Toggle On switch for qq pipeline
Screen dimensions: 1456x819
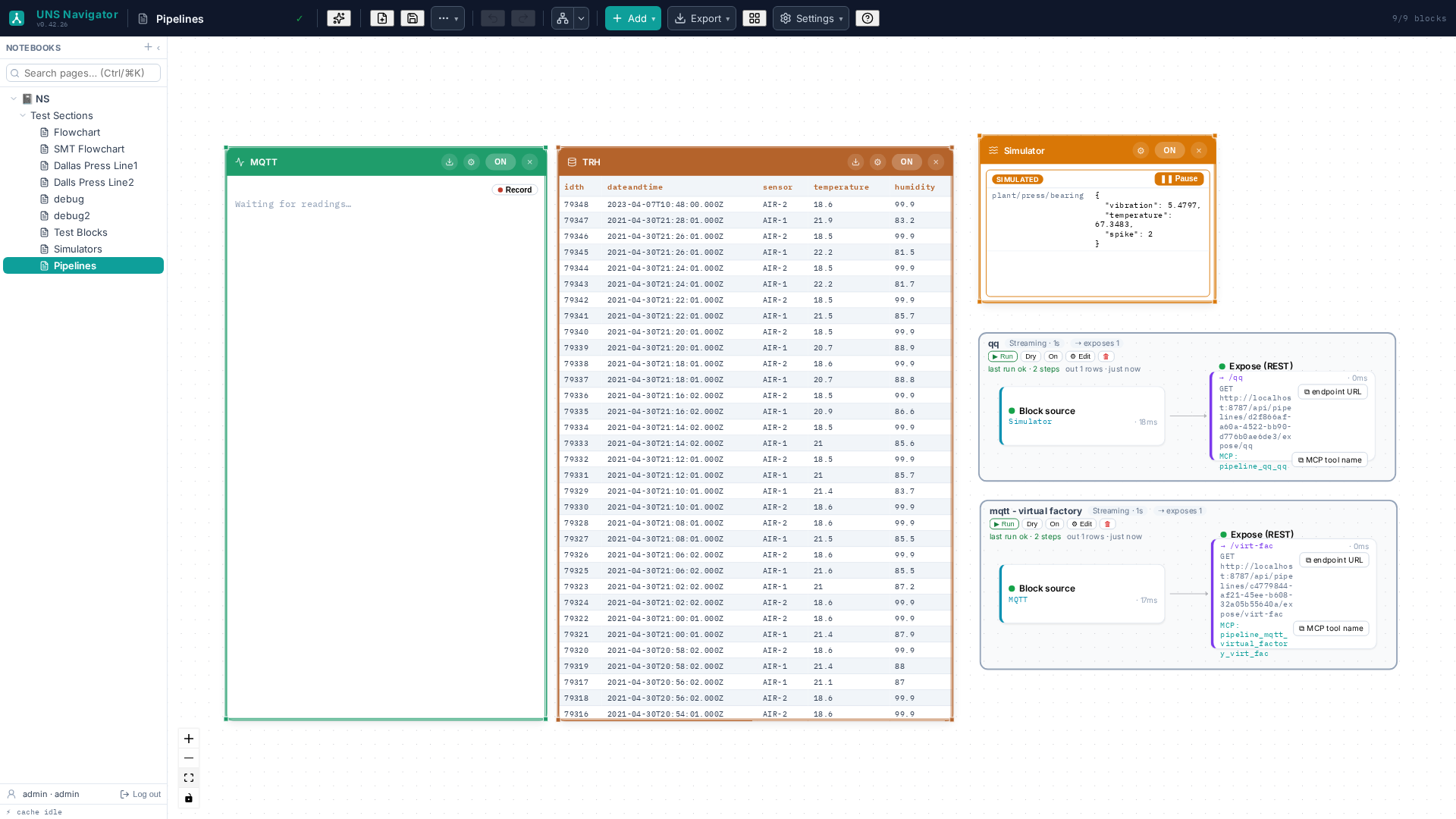pos(1053,356)
